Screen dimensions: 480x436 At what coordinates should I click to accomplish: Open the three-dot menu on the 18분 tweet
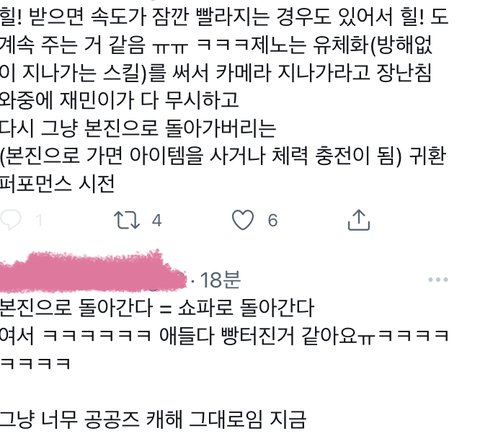click(x=438, y=279)
